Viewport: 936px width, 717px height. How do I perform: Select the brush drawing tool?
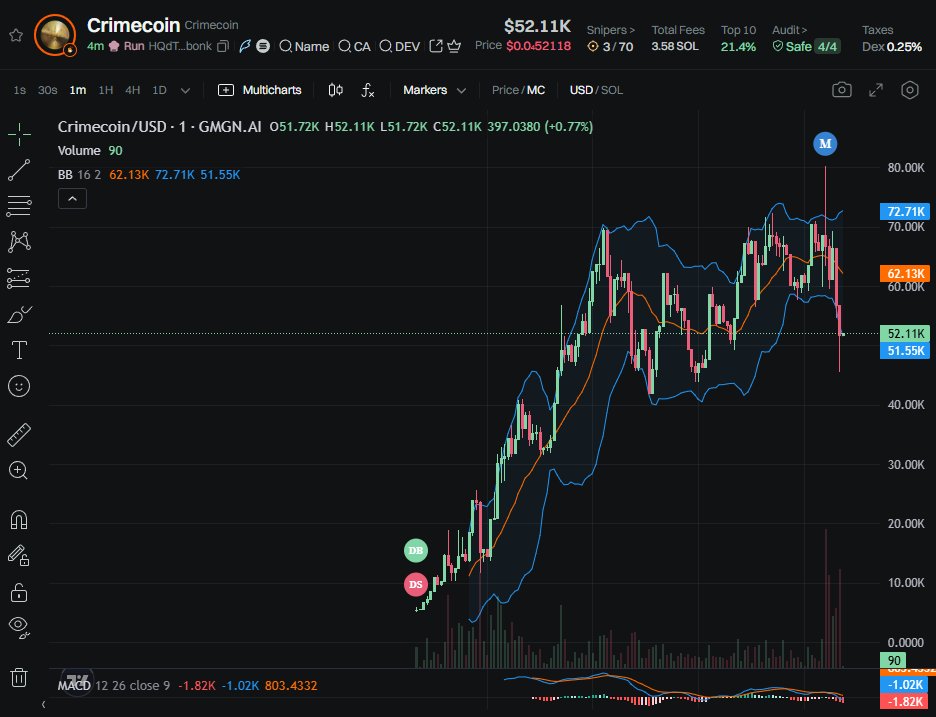(x=19, y=314)
